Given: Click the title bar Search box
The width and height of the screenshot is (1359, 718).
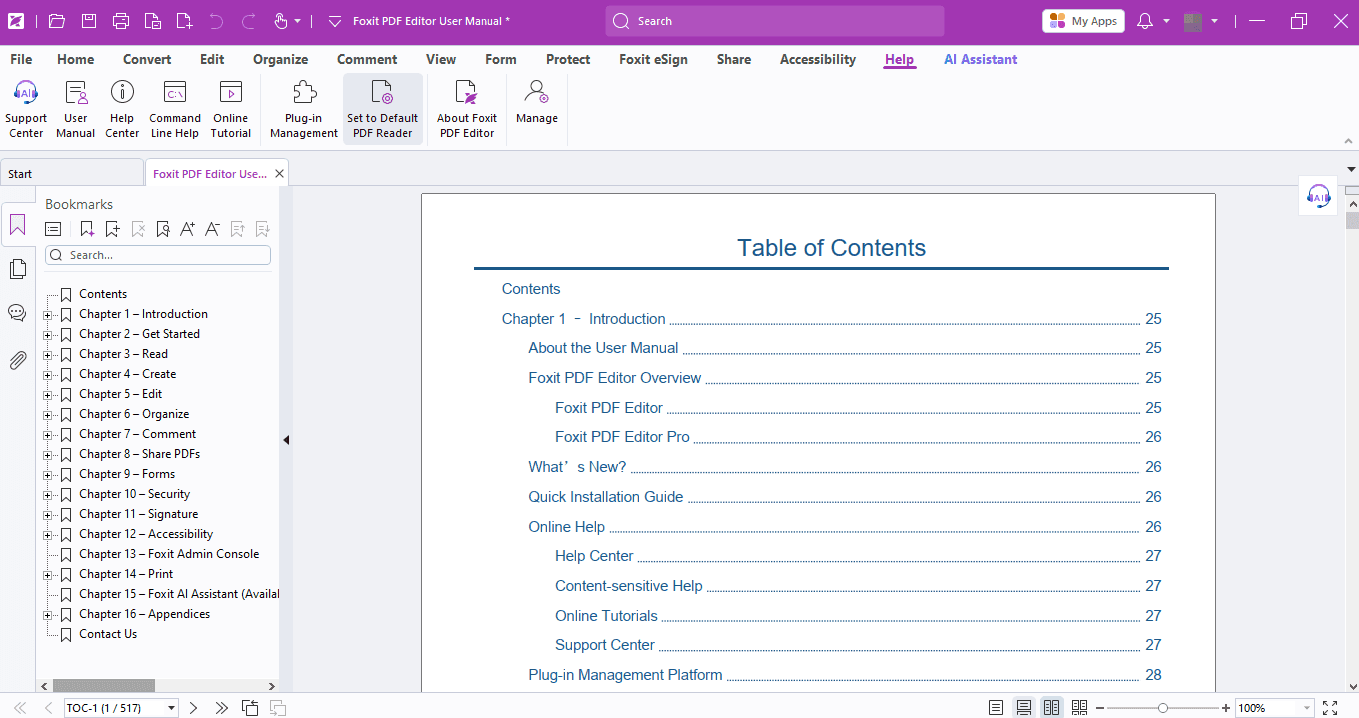Looking at the screenshot, I should click(775, 21).
